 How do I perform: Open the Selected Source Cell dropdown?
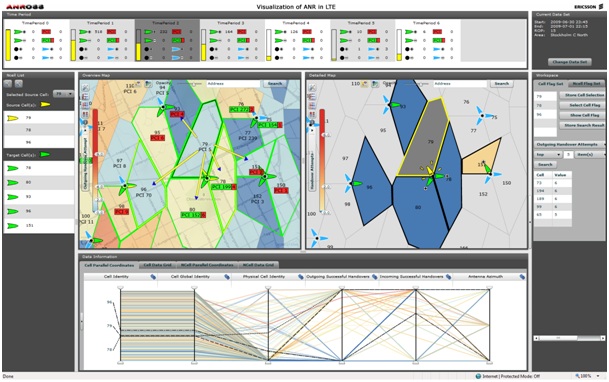click(x=63, y=94)
